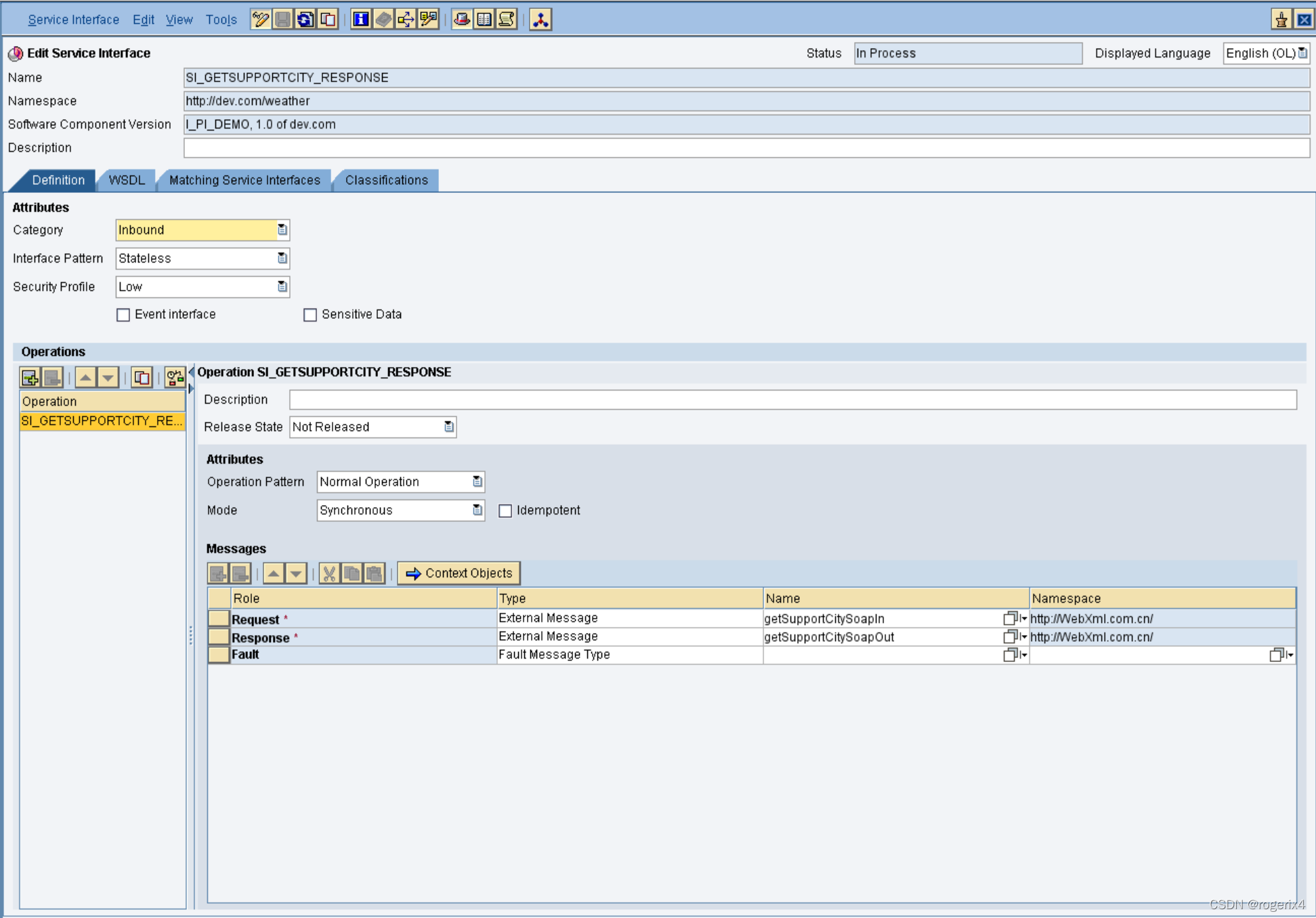Insert a new operation with the green plus icon
Screen dimensions: 1316x918
coord(30,377)
